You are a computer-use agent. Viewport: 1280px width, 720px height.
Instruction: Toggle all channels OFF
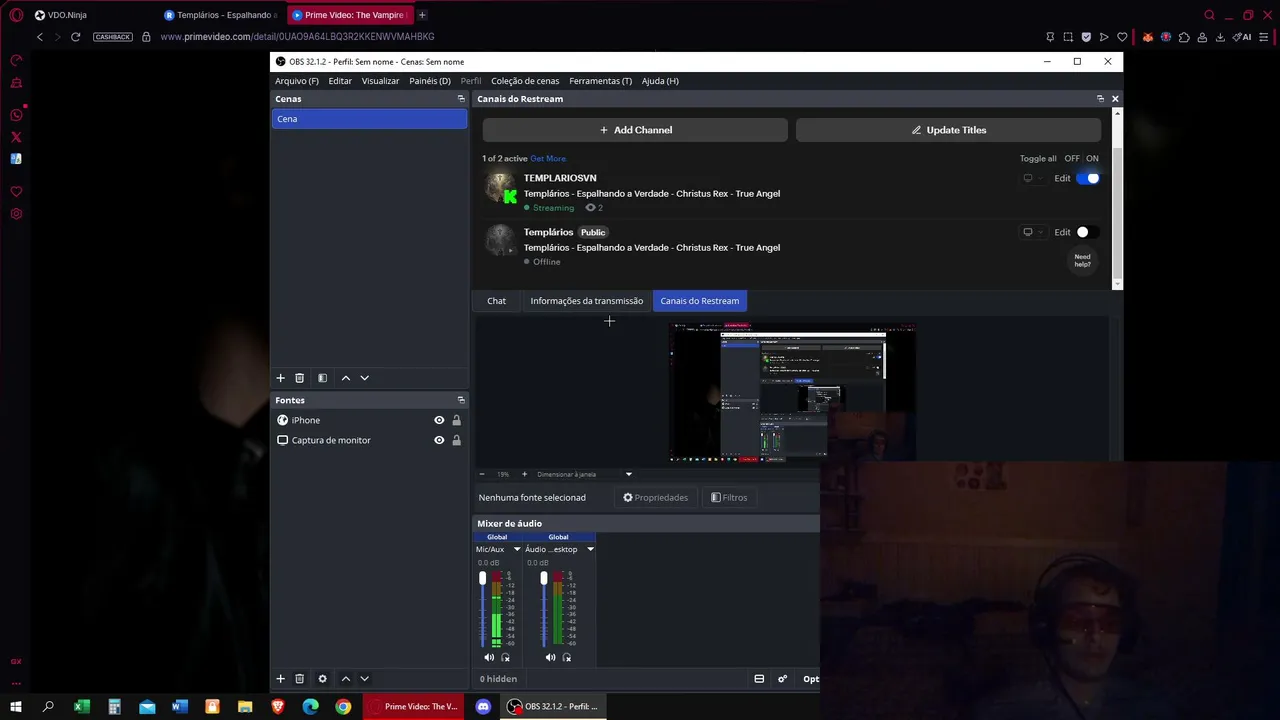[1072, 158]
